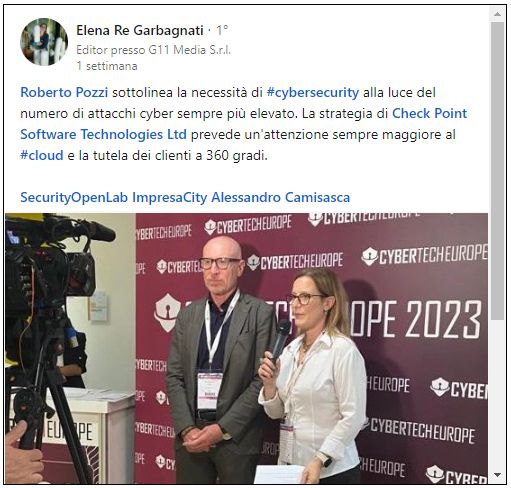Click the '1 settimana' post timestamp
The height and width of the screenshot is (488, 511).
(107, 66)
